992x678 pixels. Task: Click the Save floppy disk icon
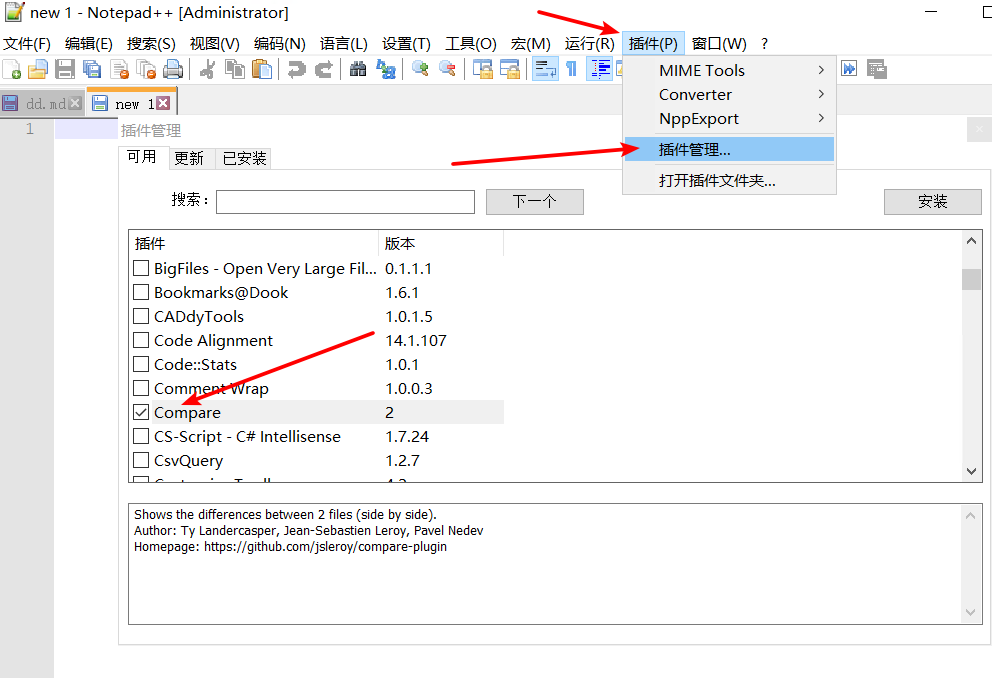pos(65,69)
